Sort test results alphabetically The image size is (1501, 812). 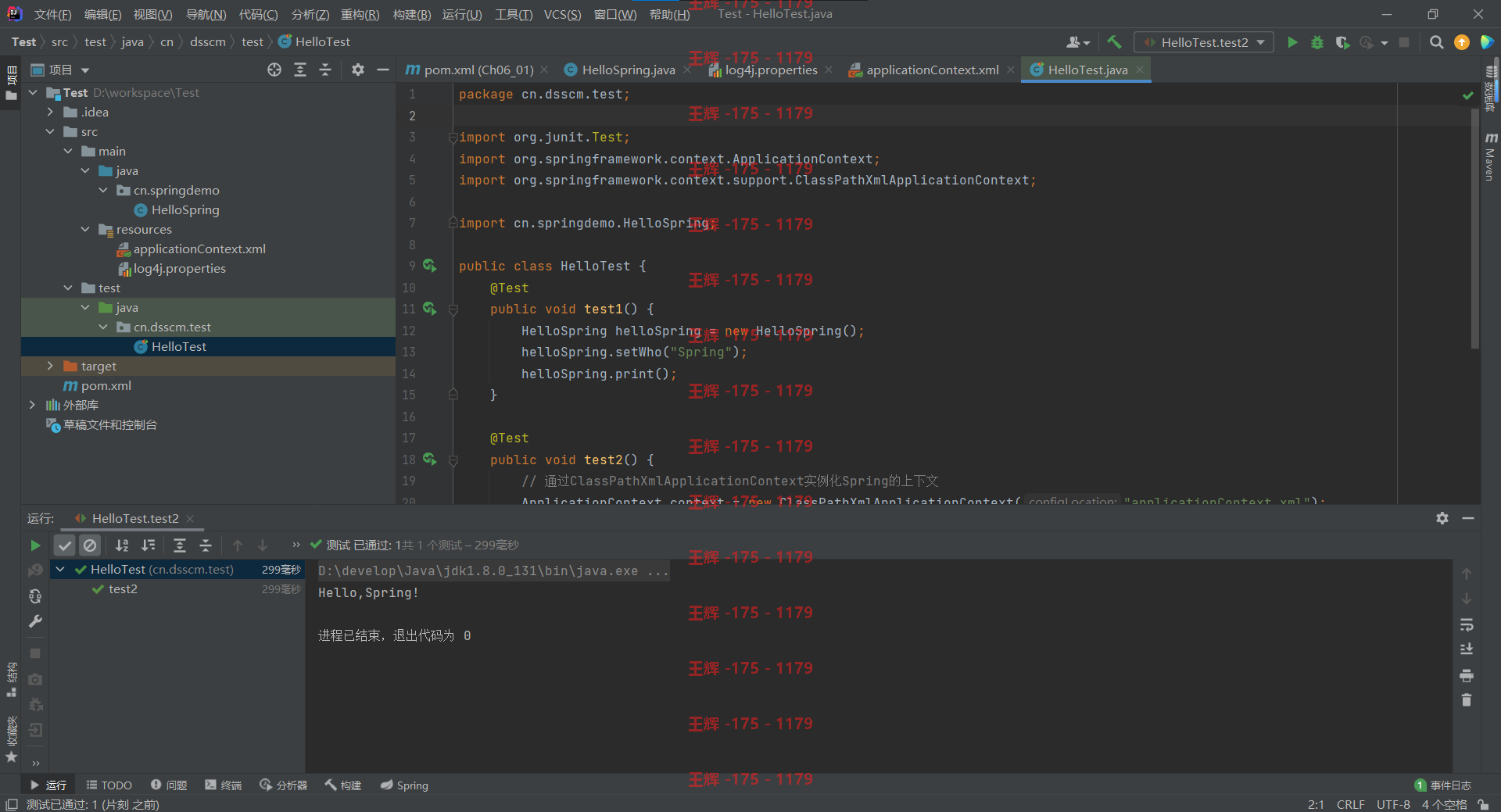point(122,546)
